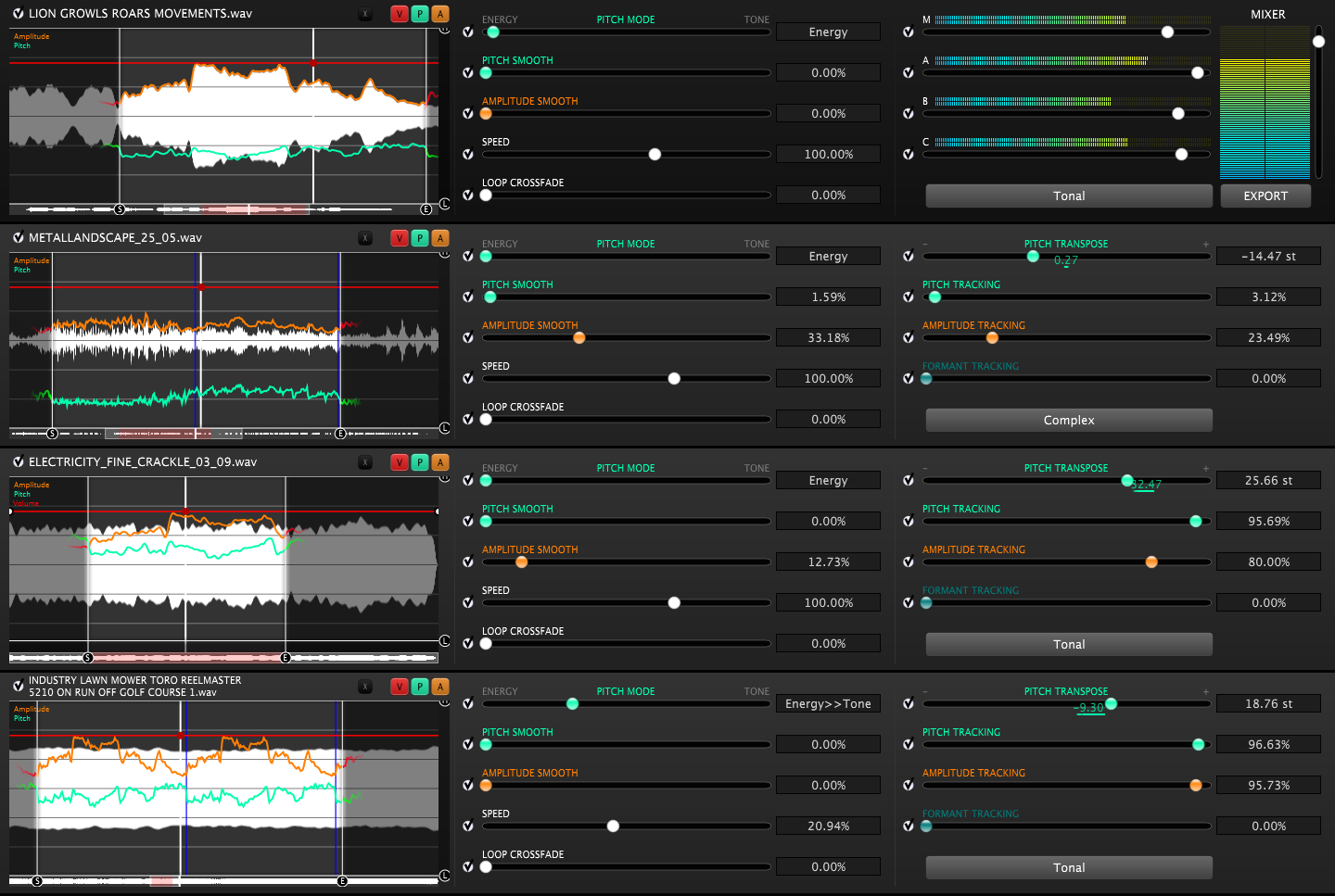The image size is (1335, 896).
Task: Toggle the Speed checkbox in METALLANDSCAPE row
Action: [468, 379]
